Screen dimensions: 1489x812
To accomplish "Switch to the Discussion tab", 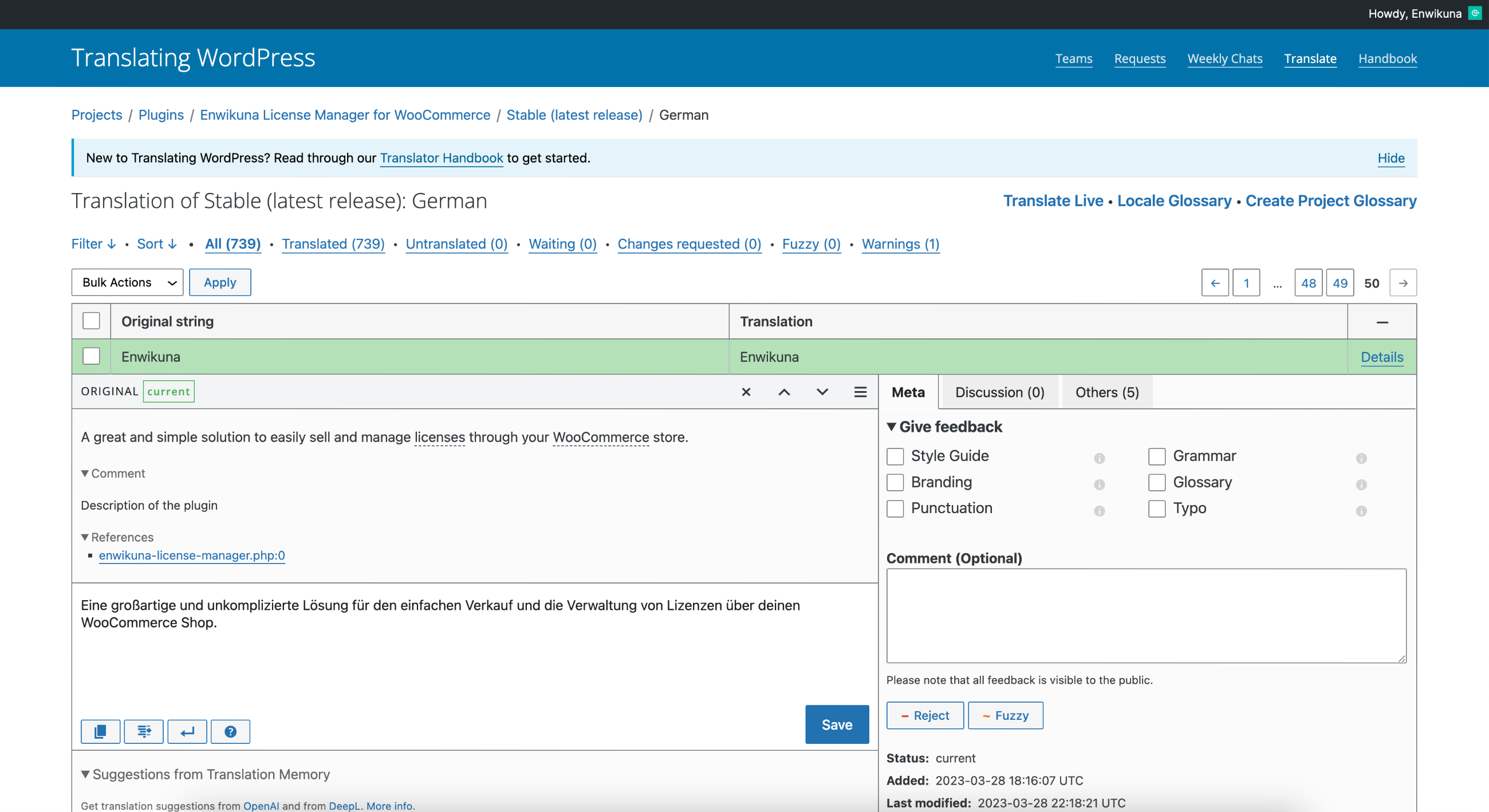I will (x=1000, y=391).
